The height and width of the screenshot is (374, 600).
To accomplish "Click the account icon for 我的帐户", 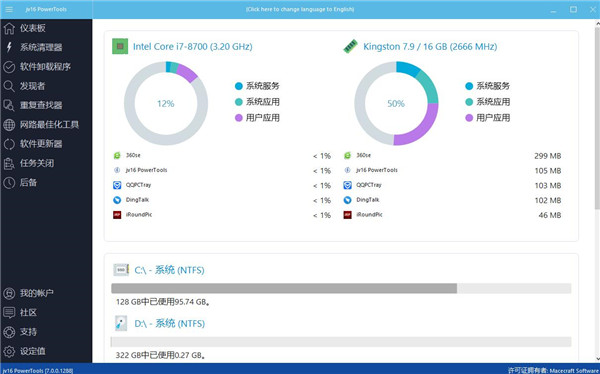I will pos(9,293).
